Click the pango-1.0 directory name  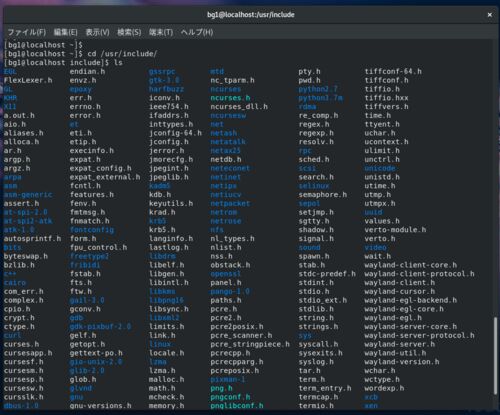230,291
